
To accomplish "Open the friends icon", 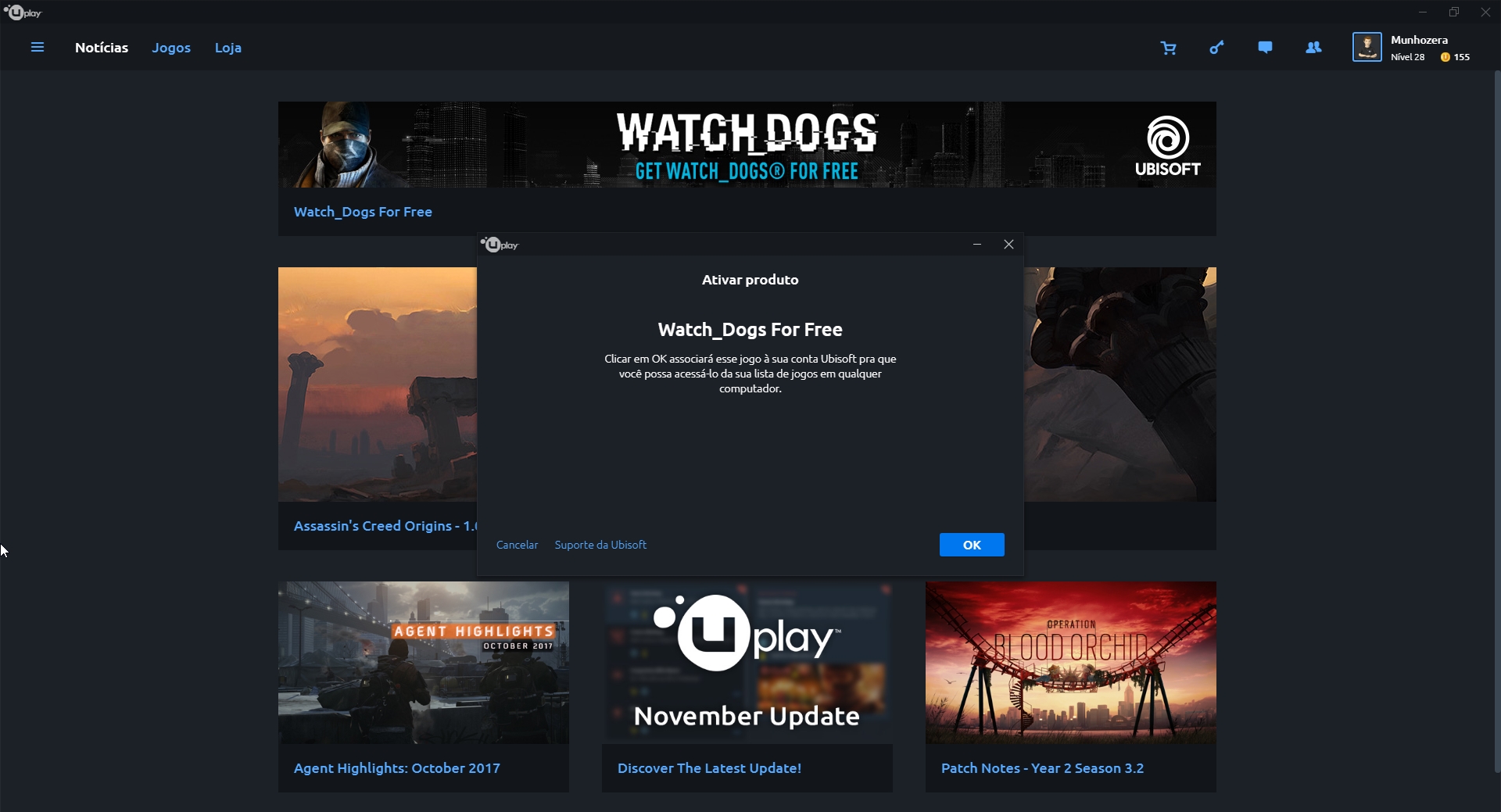I will tap(1313, 48).
